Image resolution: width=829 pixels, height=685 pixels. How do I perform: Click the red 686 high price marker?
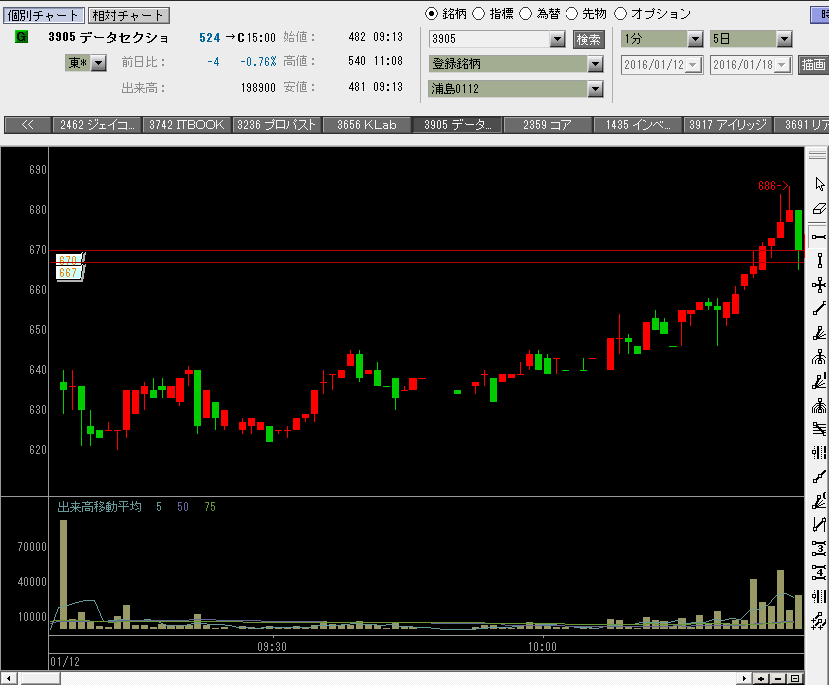coord(773,186)
